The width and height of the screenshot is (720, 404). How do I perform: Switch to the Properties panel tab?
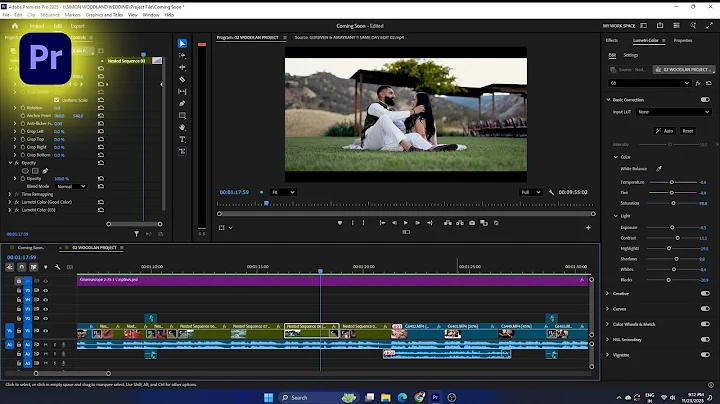pyautogui.click(x=683, y=40)
